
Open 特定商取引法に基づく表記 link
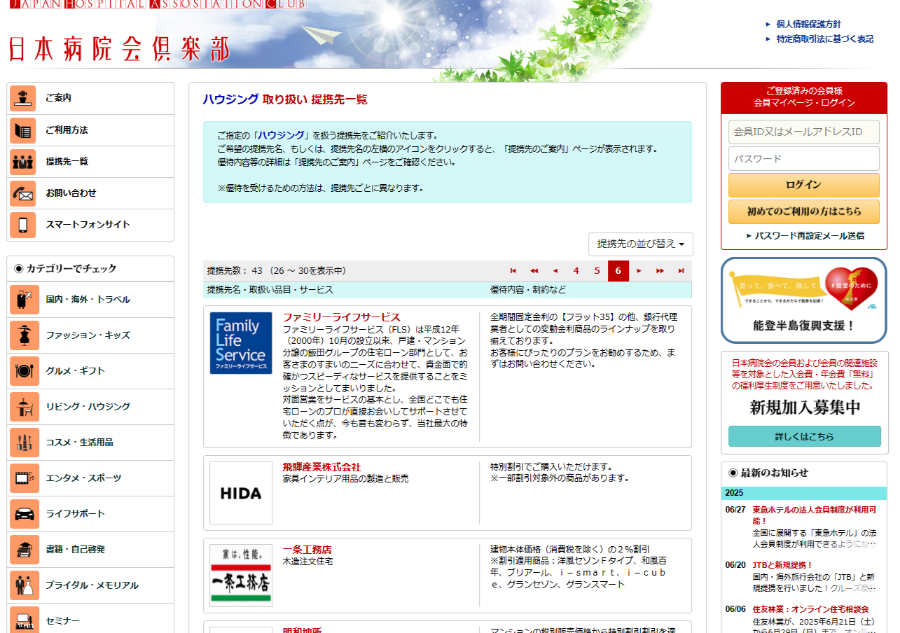pos(825,39)
